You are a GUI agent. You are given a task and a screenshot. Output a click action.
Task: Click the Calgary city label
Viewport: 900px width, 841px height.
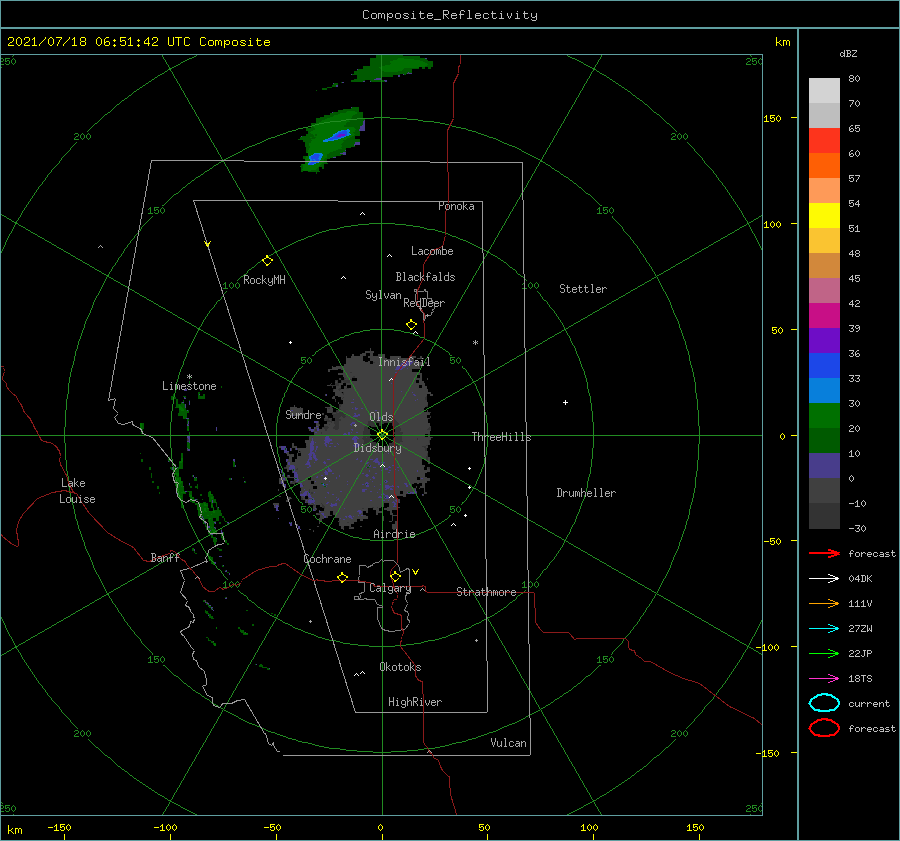(390, 588)
